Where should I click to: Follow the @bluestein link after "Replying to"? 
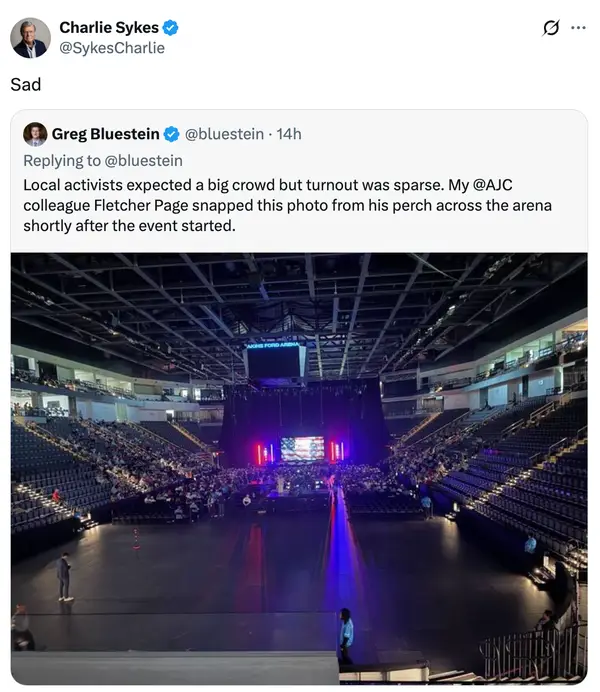point(143,160)
